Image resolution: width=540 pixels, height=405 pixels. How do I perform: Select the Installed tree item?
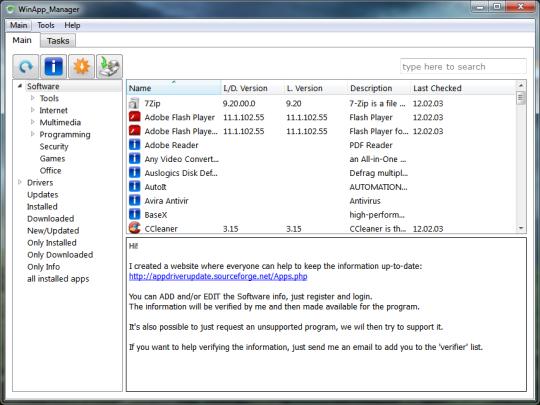[42, 207]
